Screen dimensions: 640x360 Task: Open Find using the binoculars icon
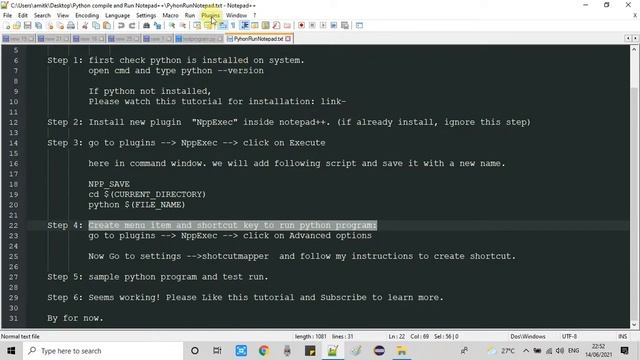point(146,25)
